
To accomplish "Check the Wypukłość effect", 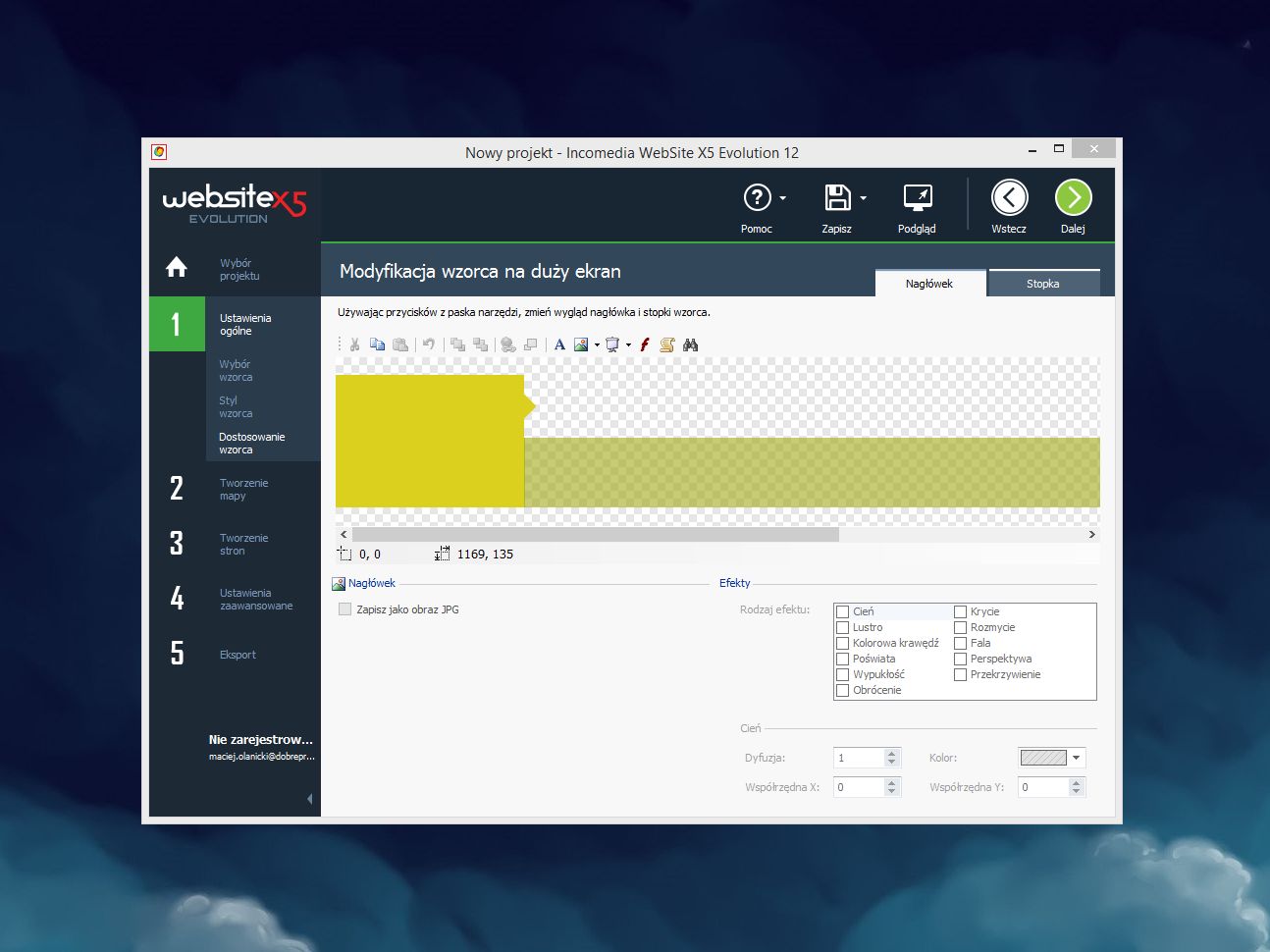I will [842, 674].
